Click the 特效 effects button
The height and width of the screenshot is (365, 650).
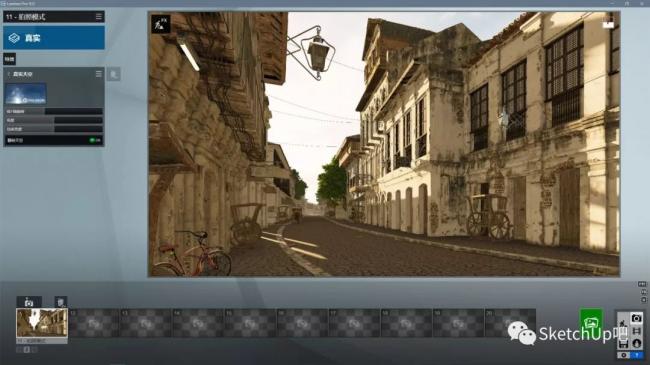(x=10, y=59)
